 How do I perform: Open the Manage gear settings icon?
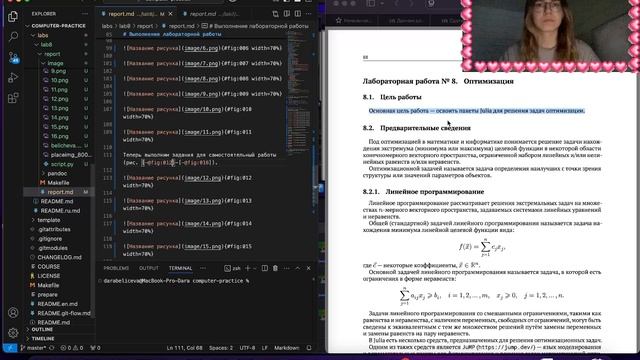tap(13, 333)
